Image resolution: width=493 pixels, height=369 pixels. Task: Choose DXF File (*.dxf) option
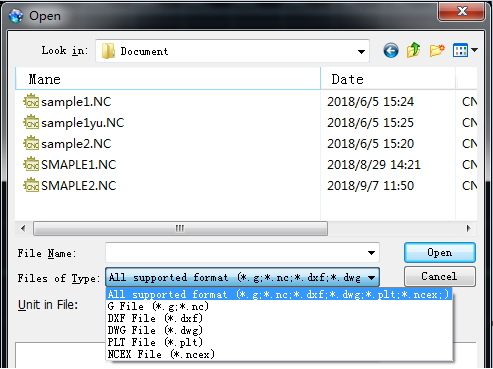click(x=155, y=318)
